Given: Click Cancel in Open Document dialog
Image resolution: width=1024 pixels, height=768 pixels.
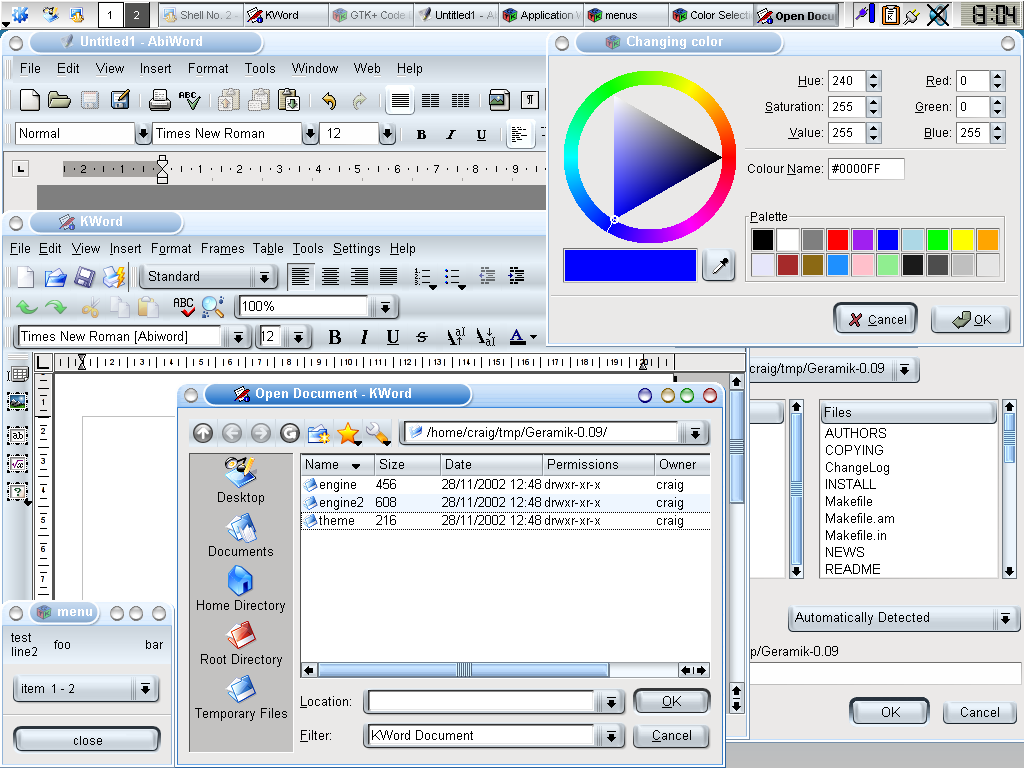Looking at the screenshot, I should [671, 736].
